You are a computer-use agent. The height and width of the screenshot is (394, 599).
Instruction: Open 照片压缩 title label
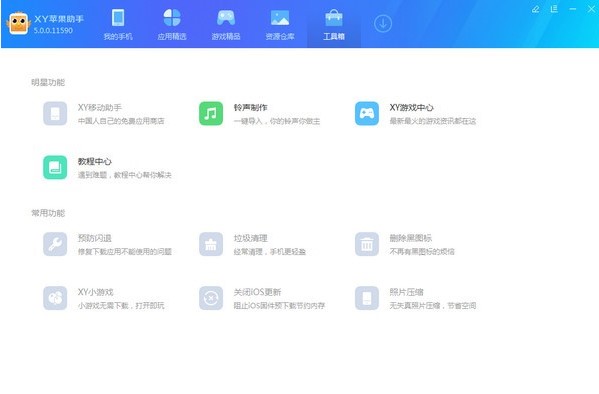[x=406, y=292]
